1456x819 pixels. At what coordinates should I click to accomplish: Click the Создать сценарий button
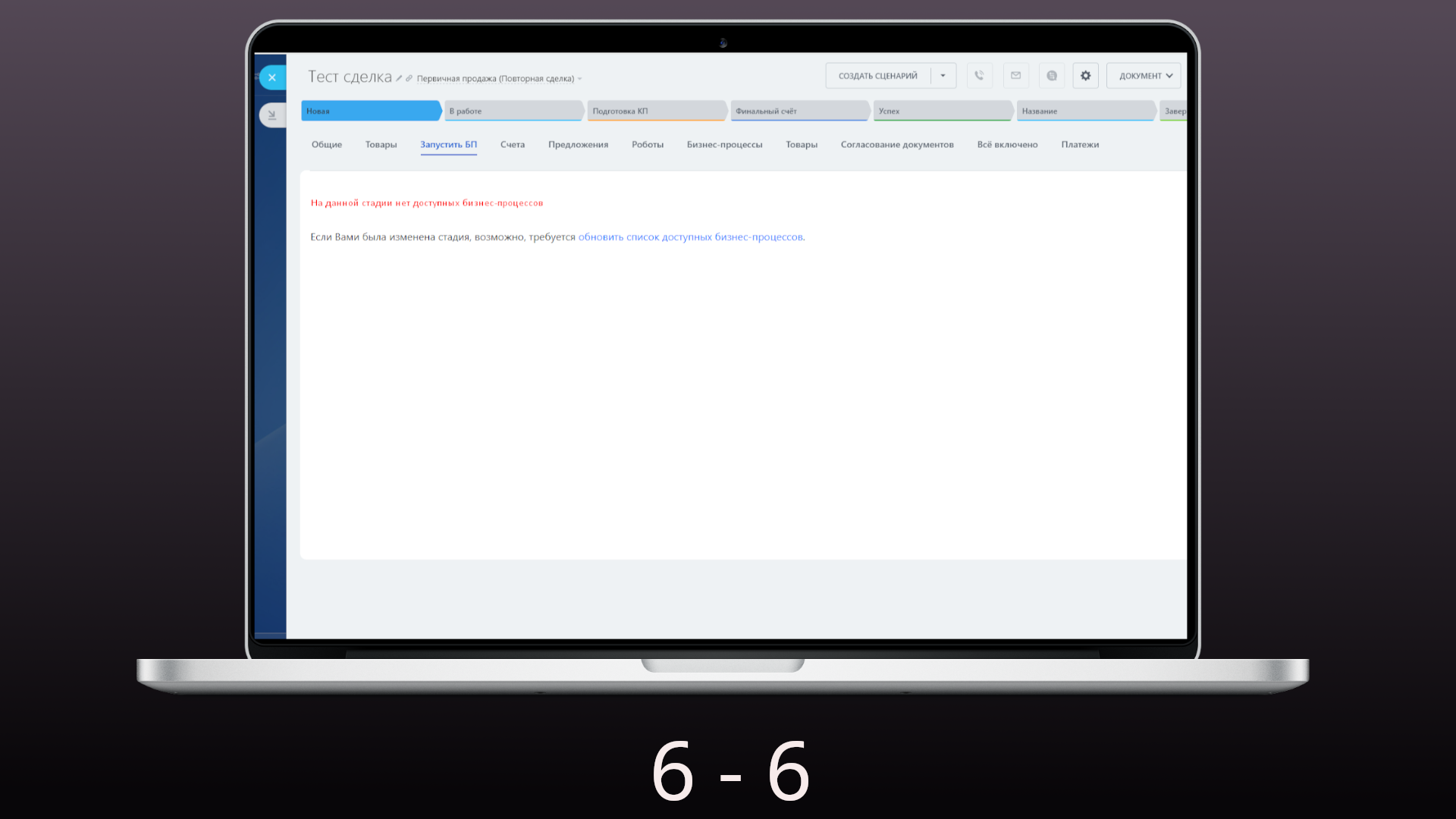pos(877,76)
